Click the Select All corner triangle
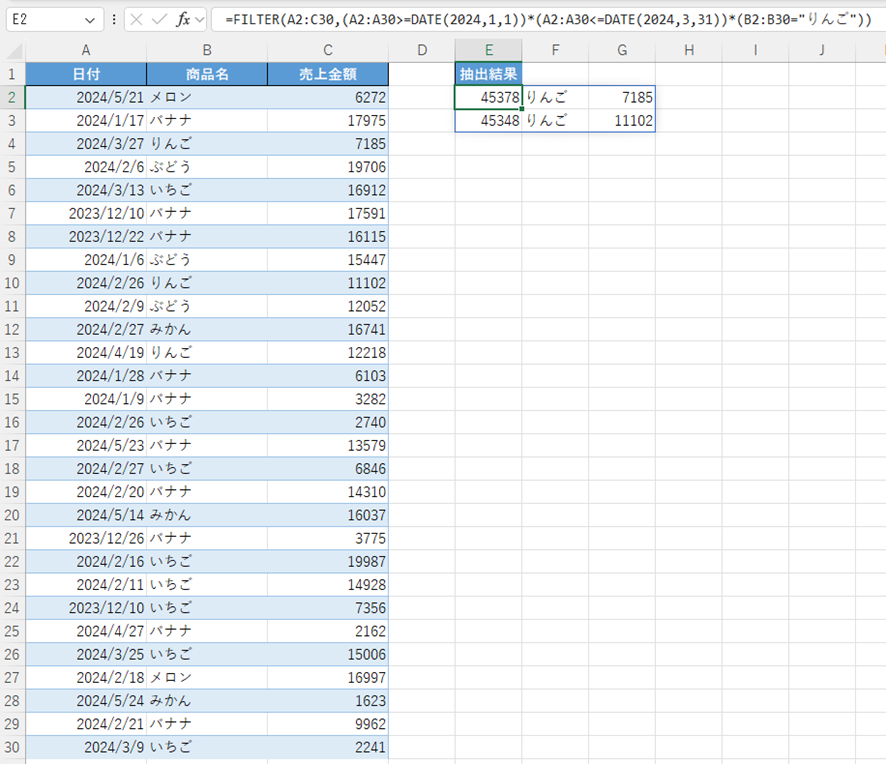Screen dimensions: 886x764 tap(12, 50)
